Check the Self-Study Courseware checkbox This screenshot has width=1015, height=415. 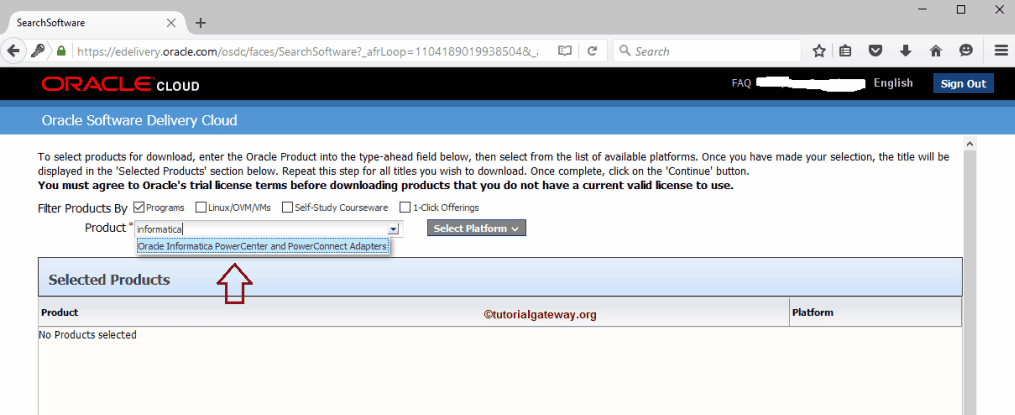tap(287, 208)
